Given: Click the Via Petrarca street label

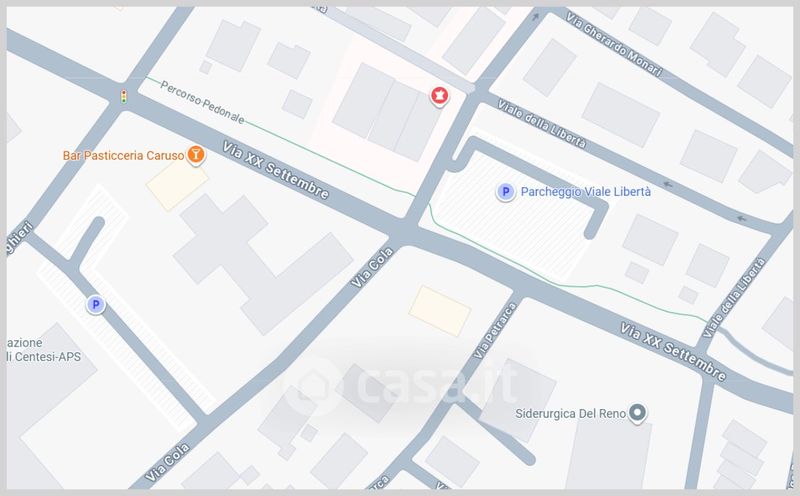Looking at the screenshot, I should 495,331.
